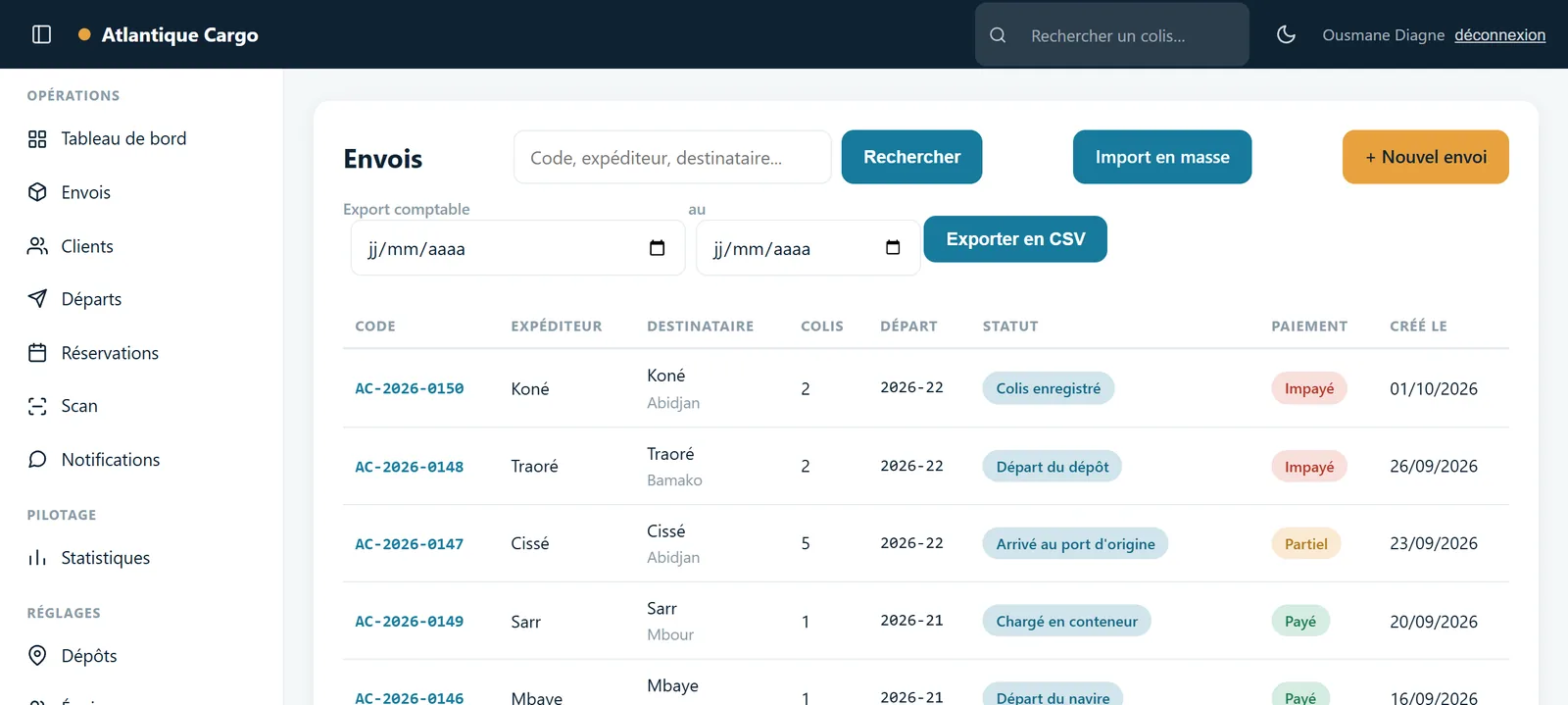
Task: Click the Statut column header
Action: pos(1010,327)
